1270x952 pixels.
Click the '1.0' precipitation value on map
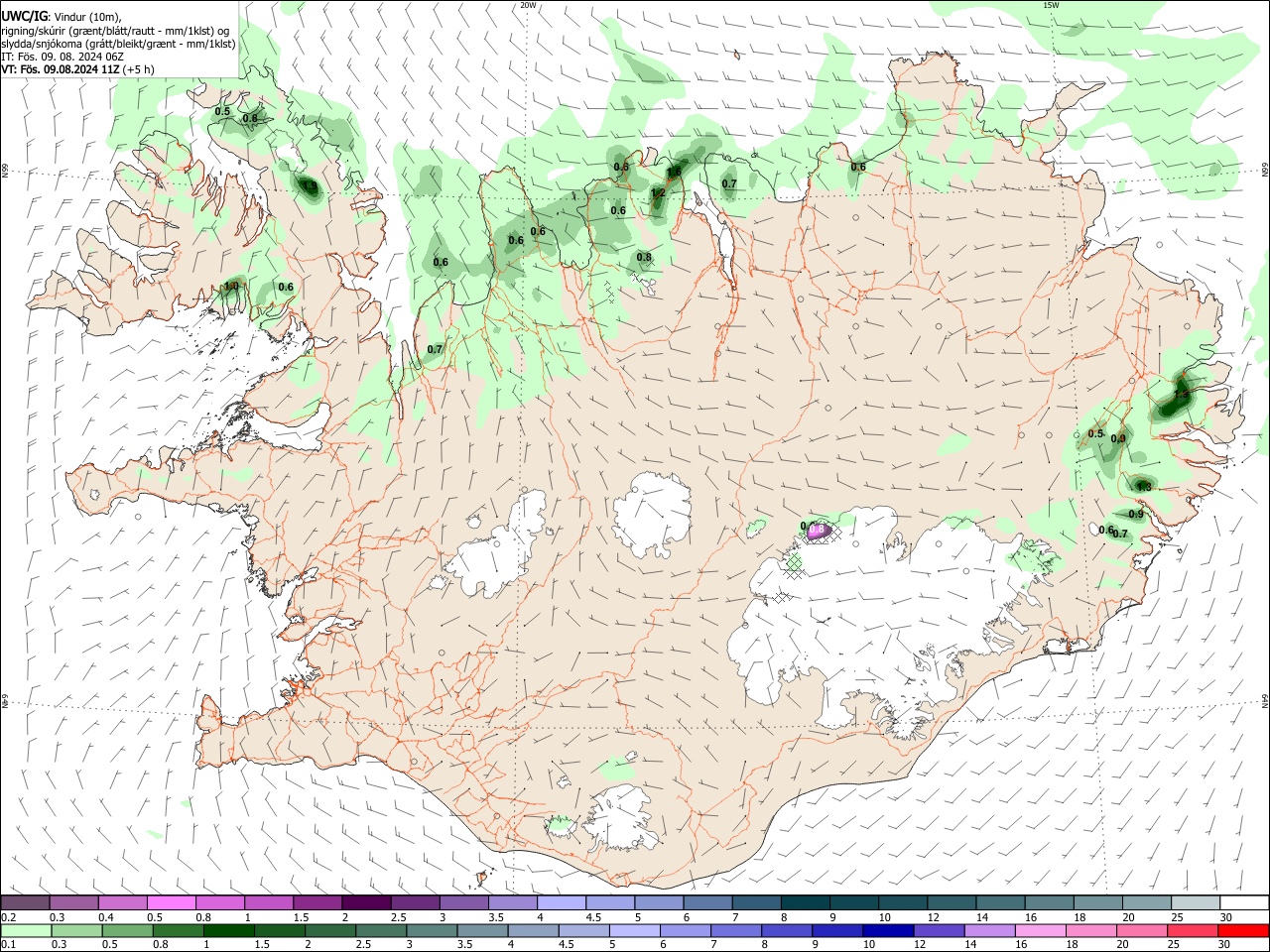[x=231, y=287]
